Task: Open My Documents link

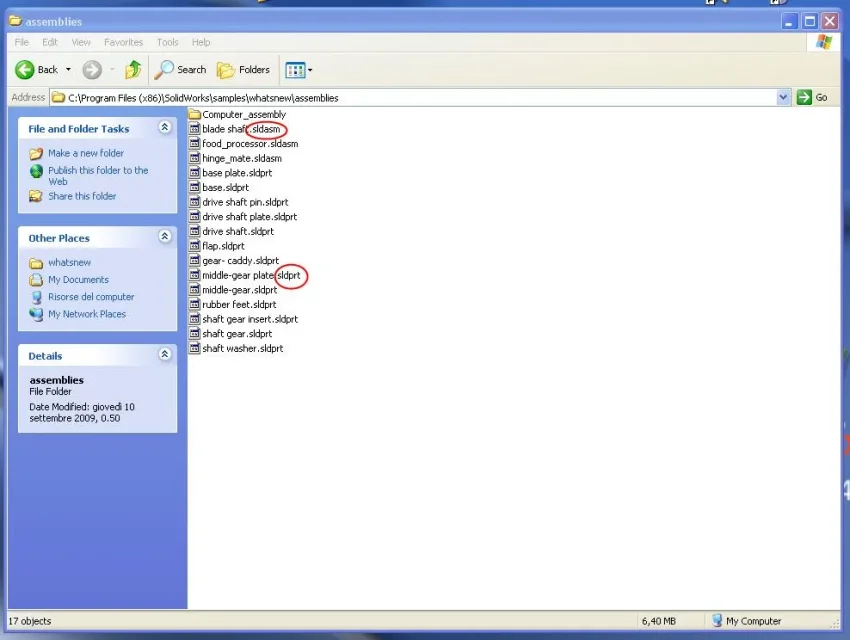Action: tap(79, 280)
